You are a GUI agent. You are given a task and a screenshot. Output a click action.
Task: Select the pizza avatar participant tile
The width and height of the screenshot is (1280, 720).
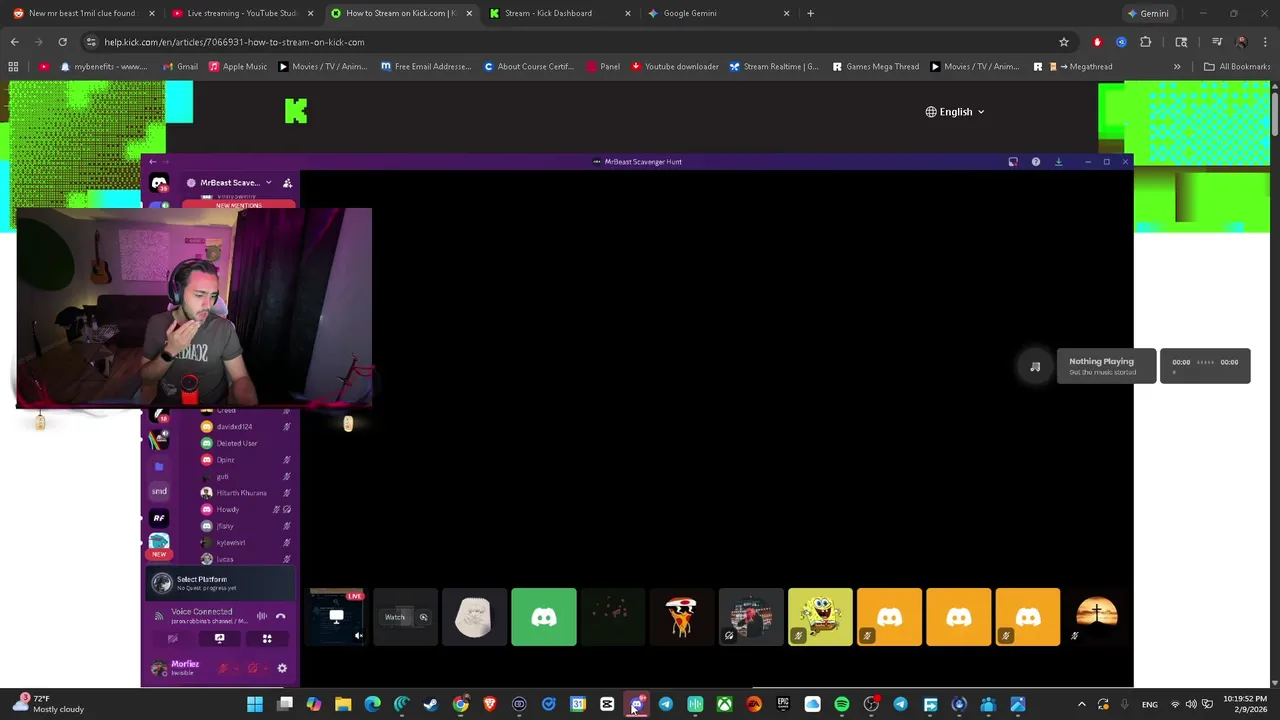682,617
